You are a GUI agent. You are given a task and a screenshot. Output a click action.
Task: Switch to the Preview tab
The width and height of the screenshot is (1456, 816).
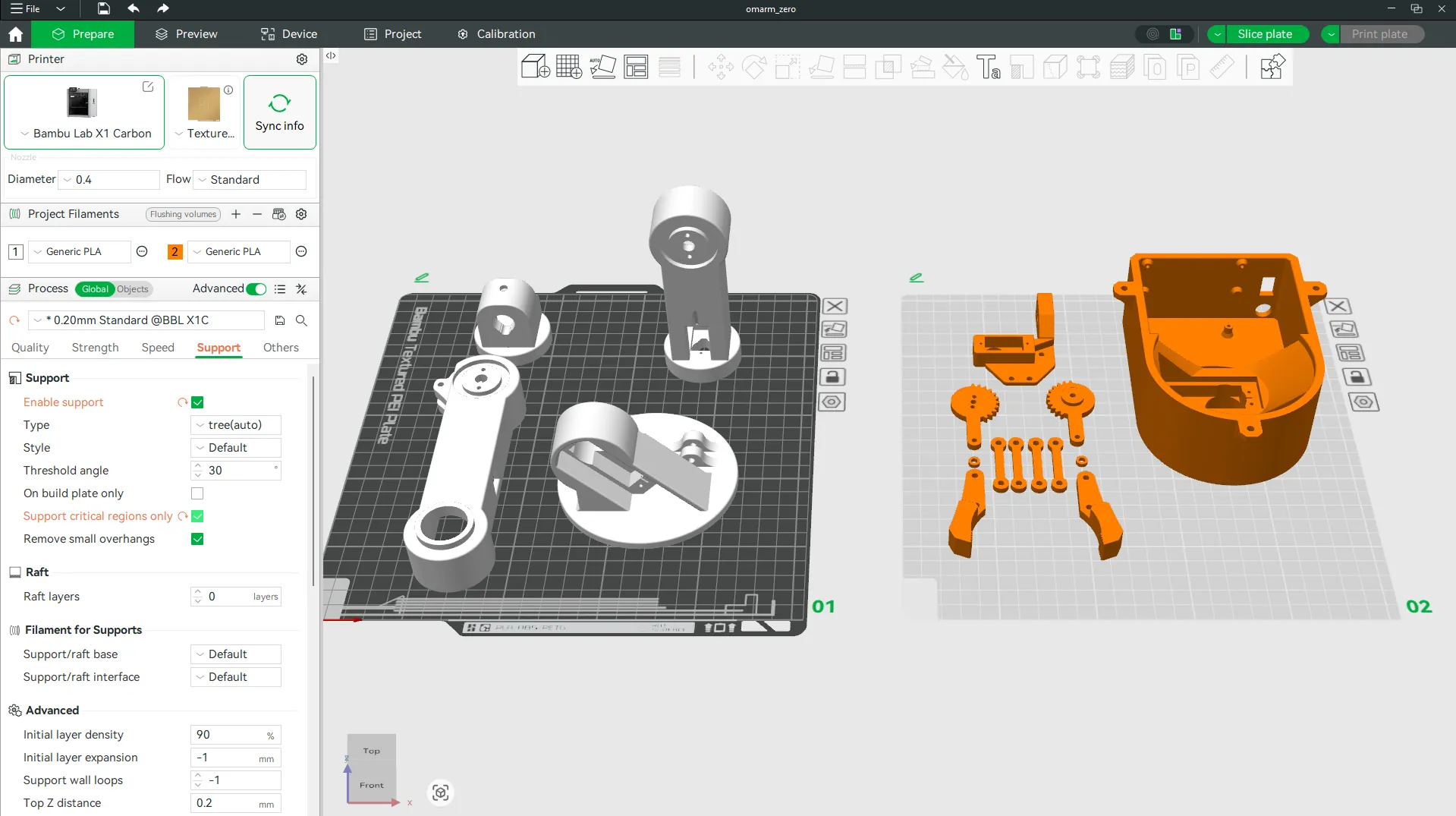point(187,34)
